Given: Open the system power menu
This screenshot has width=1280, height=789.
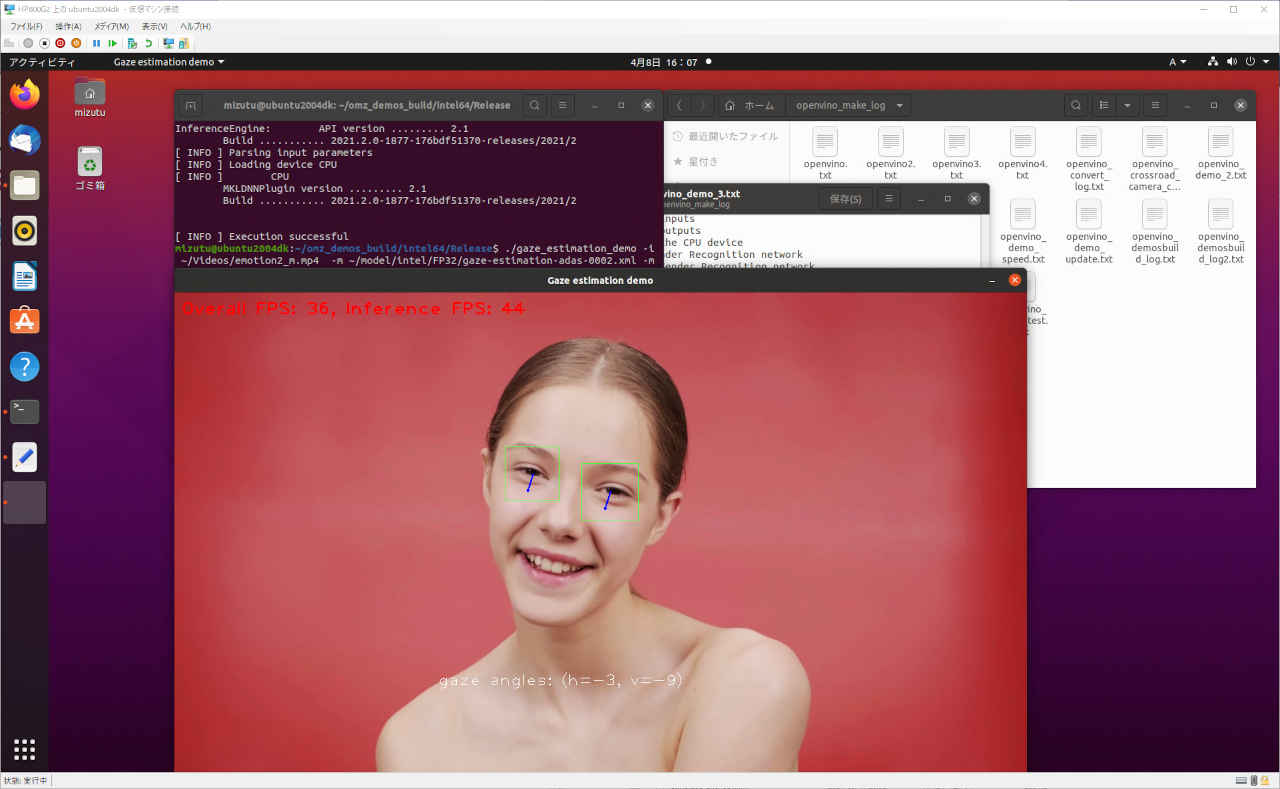Looking at the screenshot, I should (x=1256, y=62).
